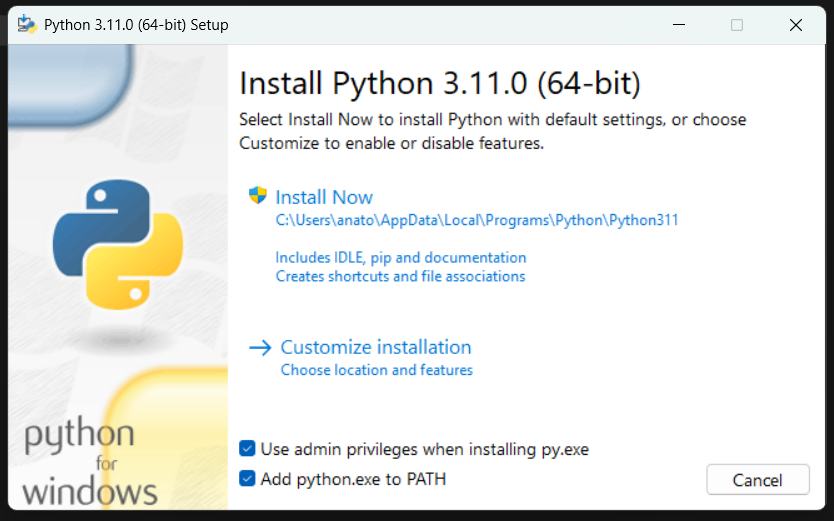Click the 'Select Install Now' instruction paragraph

click(492, 131)
